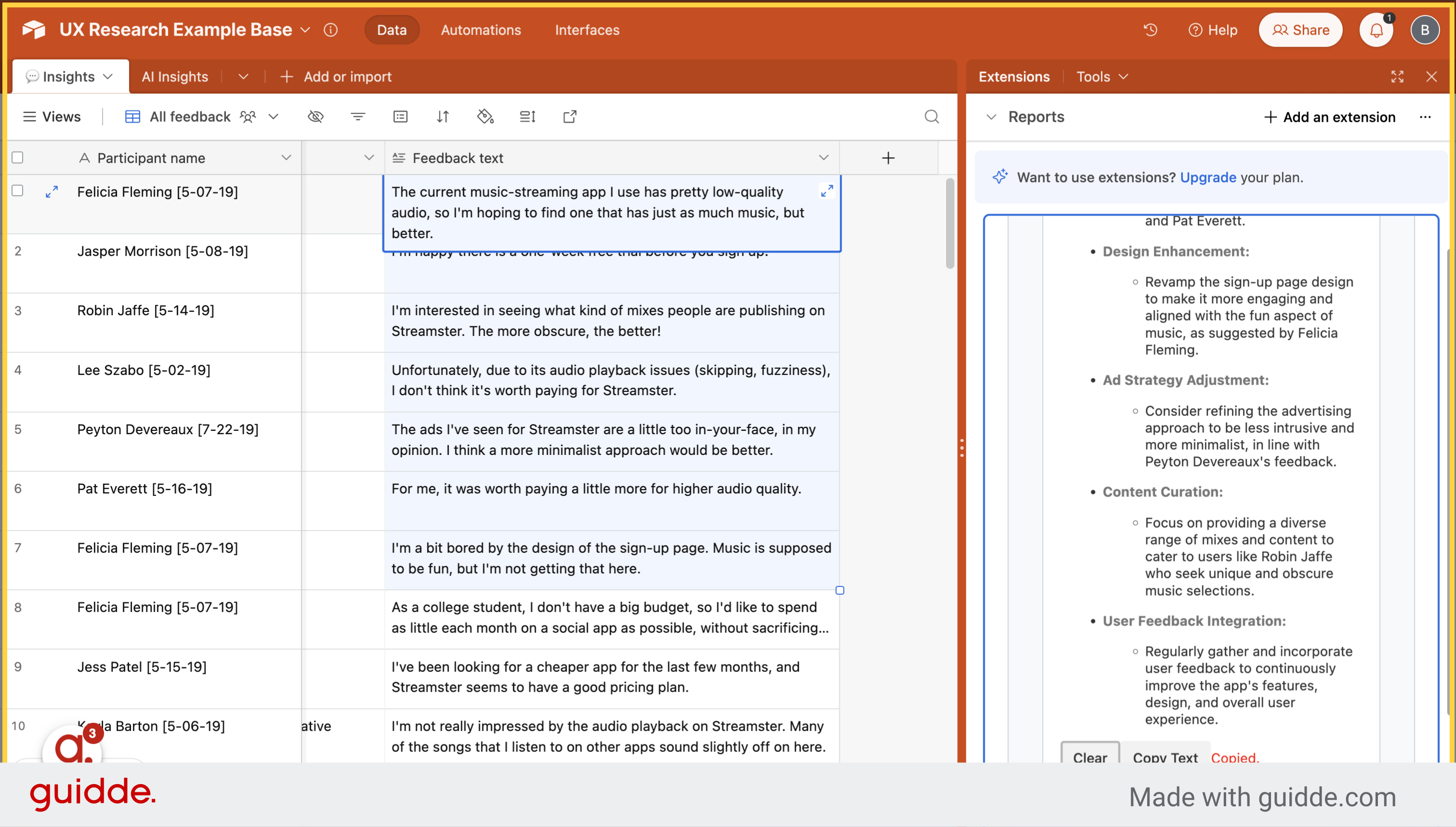Screen dimensions: 1456x827
Task: Open base name dropdown chevron
Action: (x=305, y=29)
